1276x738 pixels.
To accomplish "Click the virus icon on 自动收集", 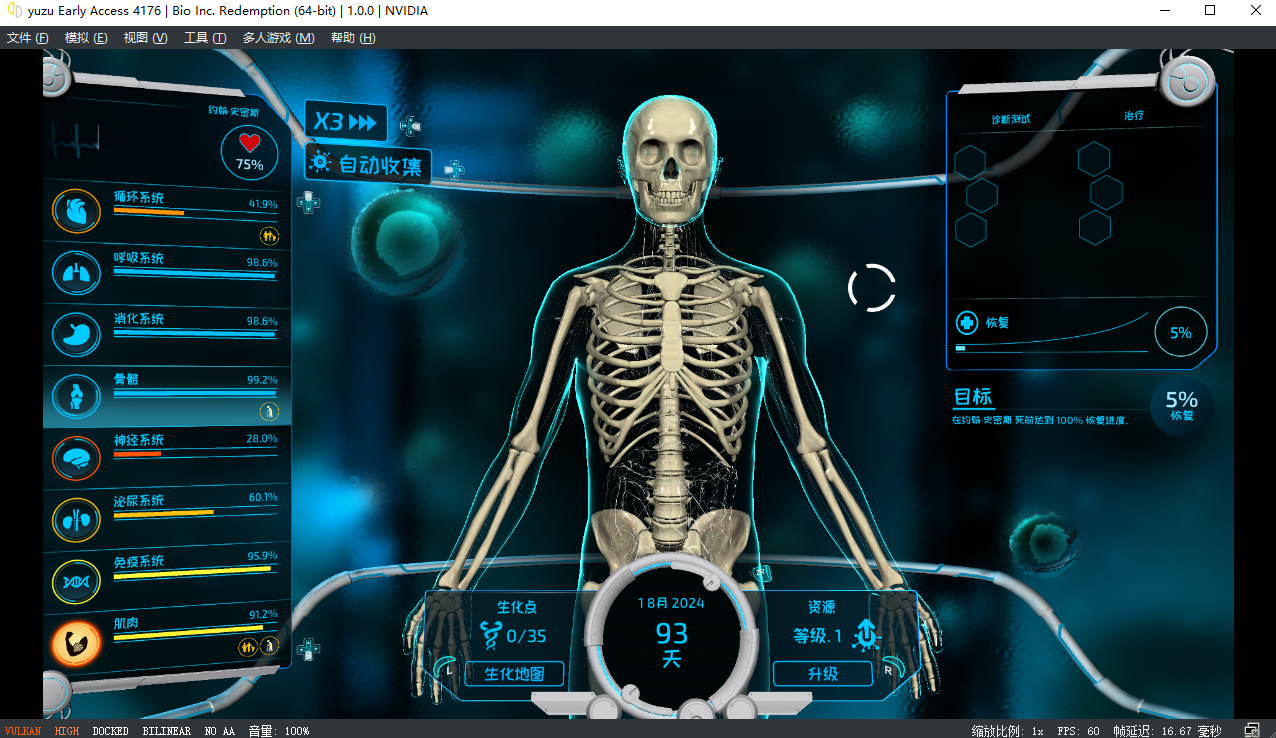I will (x=320, y=161).
